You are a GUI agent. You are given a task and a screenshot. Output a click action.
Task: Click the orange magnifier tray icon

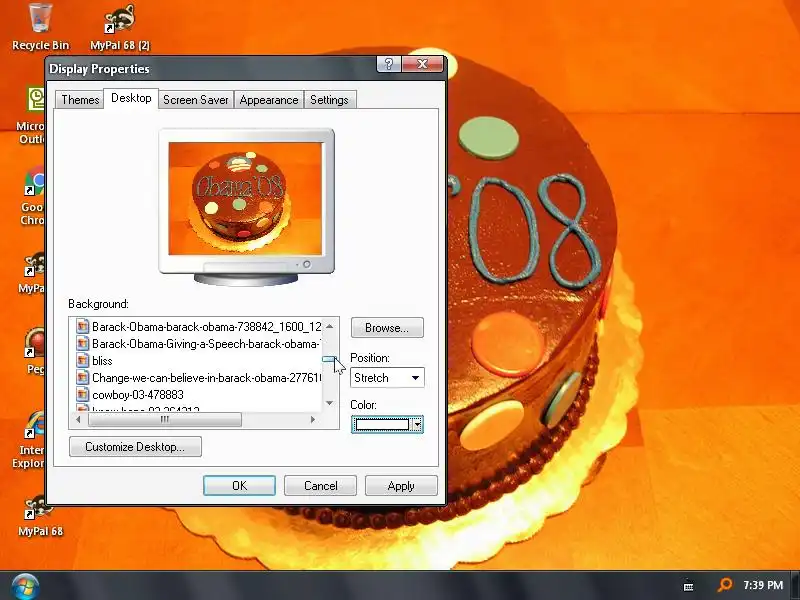tap(724, 585)
